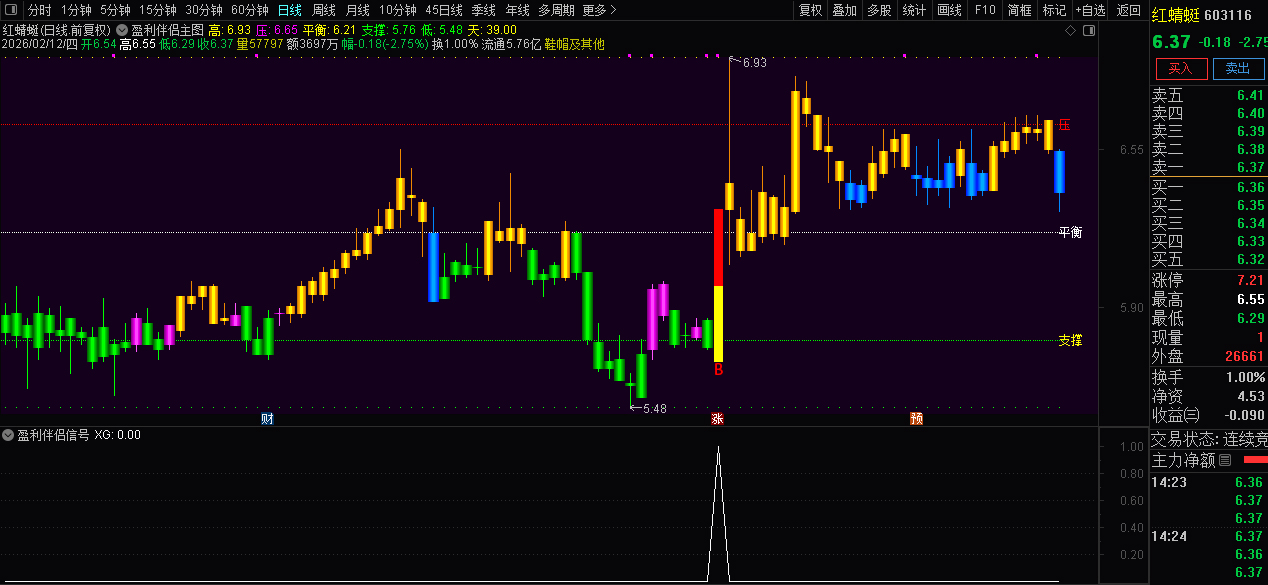
Task: Click the 复权 adjustment button
Action: tap(811, 10)
